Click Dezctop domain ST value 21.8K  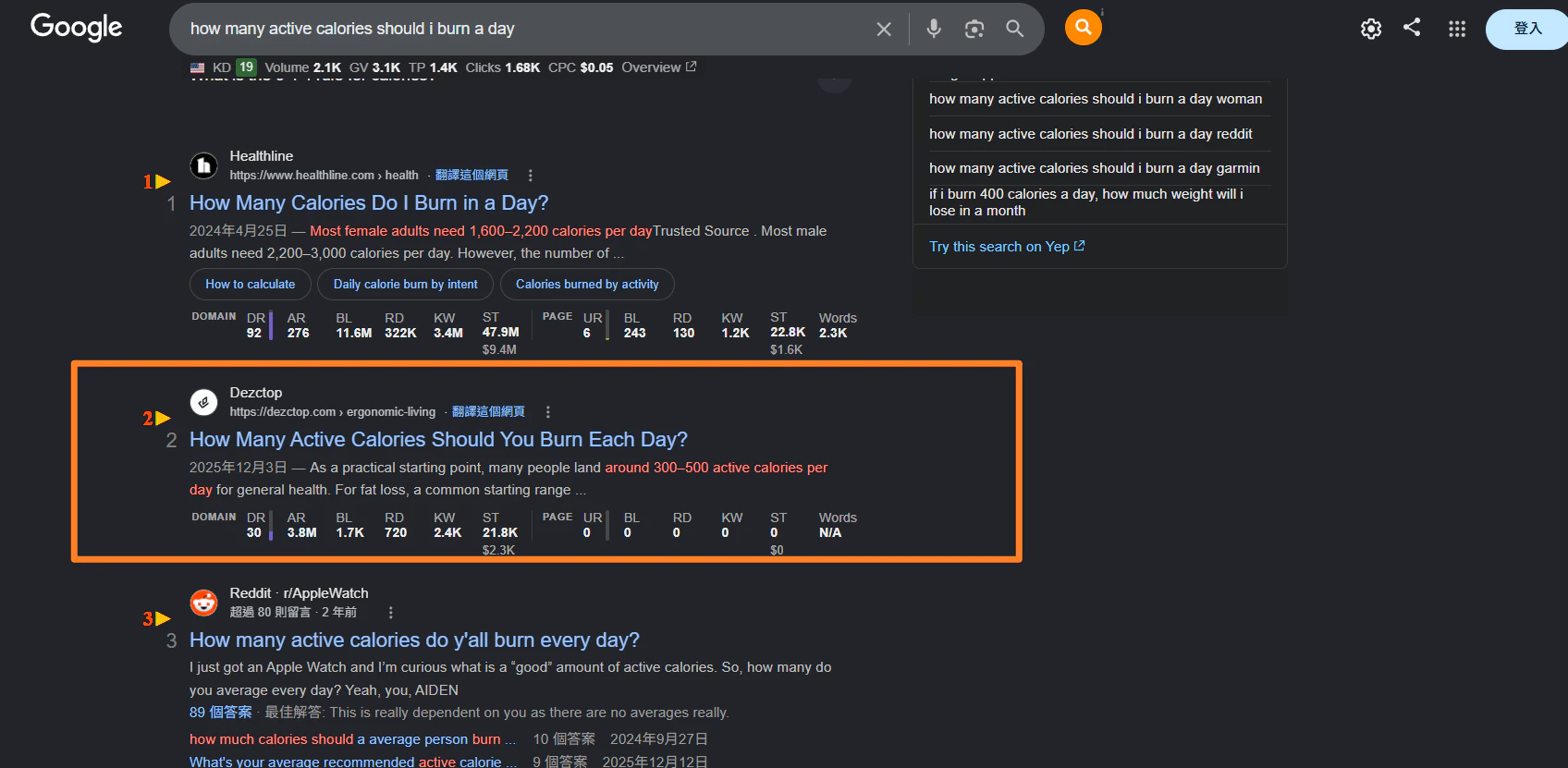pos(500,532)
